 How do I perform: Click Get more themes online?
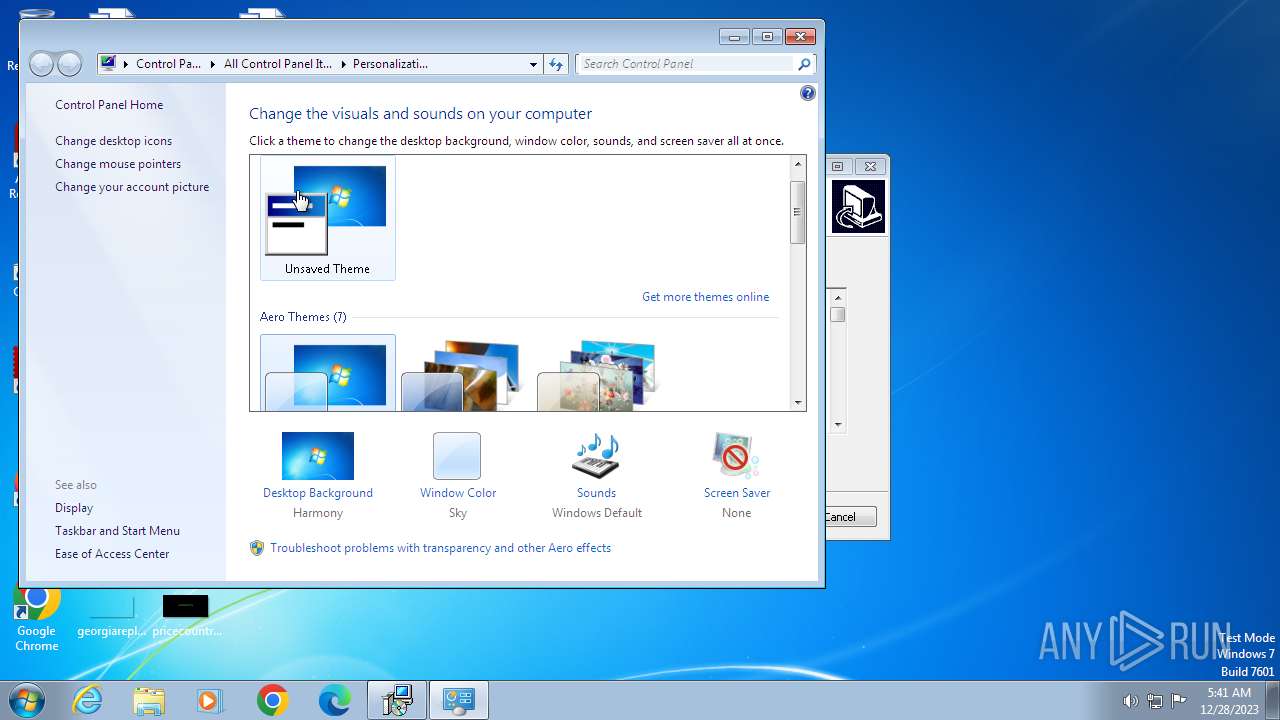[706, 297]
